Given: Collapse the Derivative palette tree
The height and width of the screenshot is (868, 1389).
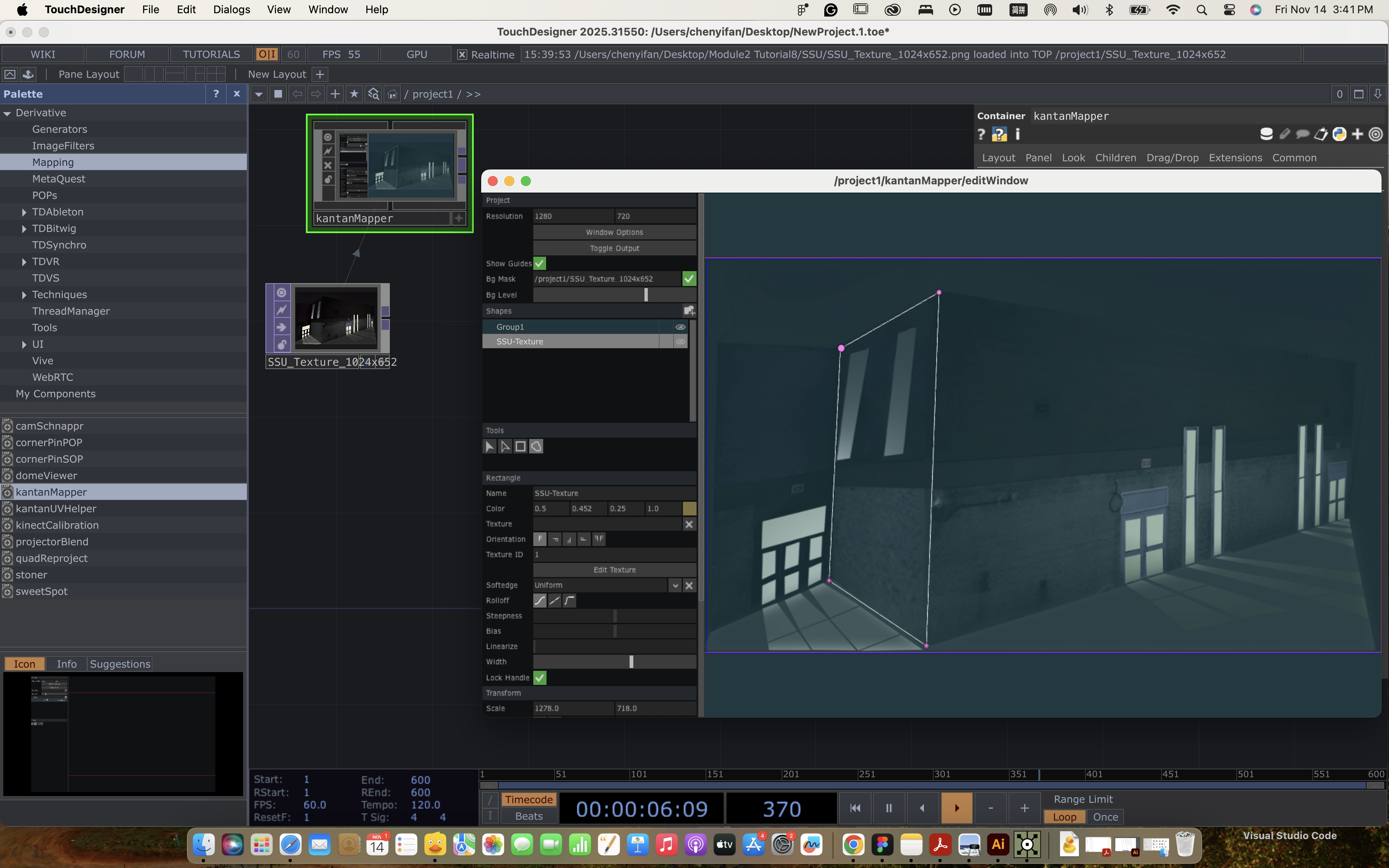Looking at the screenshot, I should coord(7,113).
